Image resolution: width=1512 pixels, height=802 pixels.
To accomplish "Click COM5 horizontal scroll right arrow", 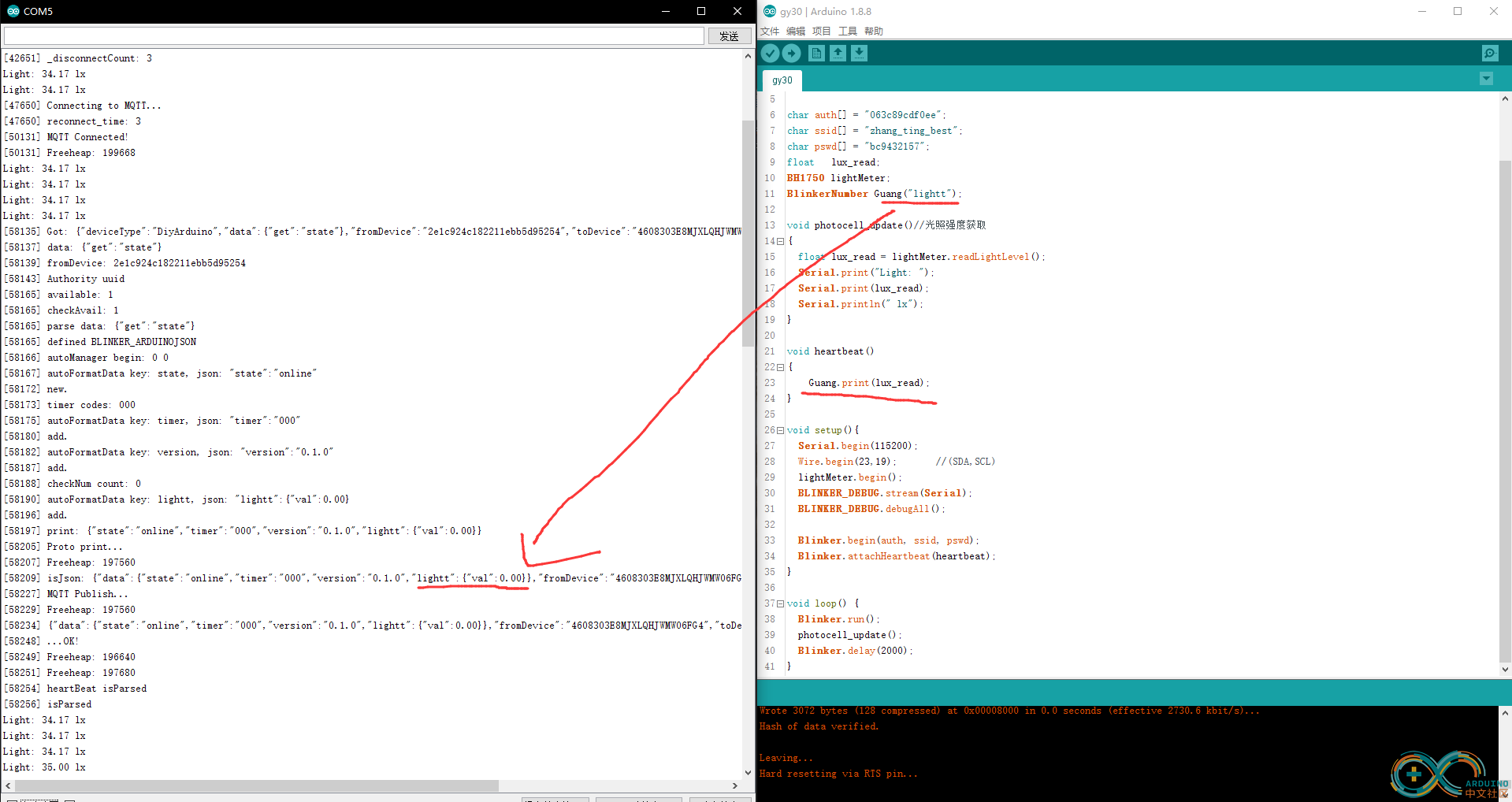I will [734, 785].
